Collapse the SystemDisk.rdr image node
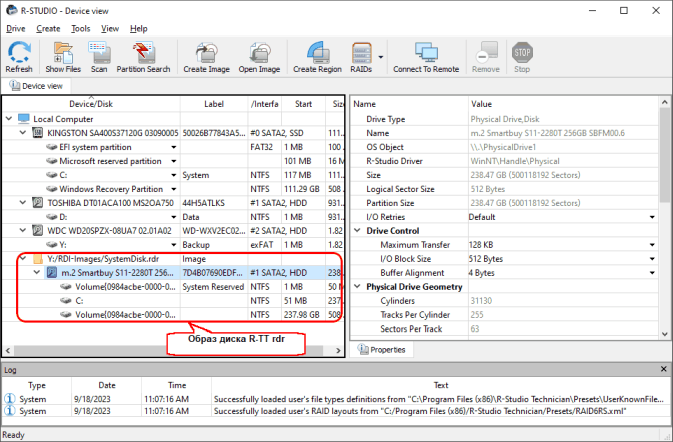The width and height of the screenshot is (673, 442). 23,258
